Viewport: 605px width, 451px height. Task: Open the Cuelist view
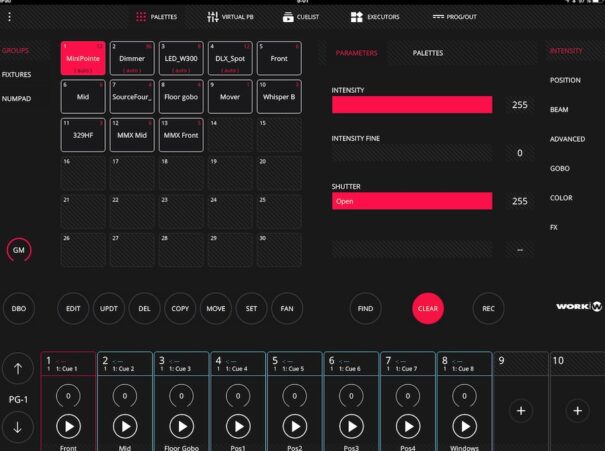point(302,17)
